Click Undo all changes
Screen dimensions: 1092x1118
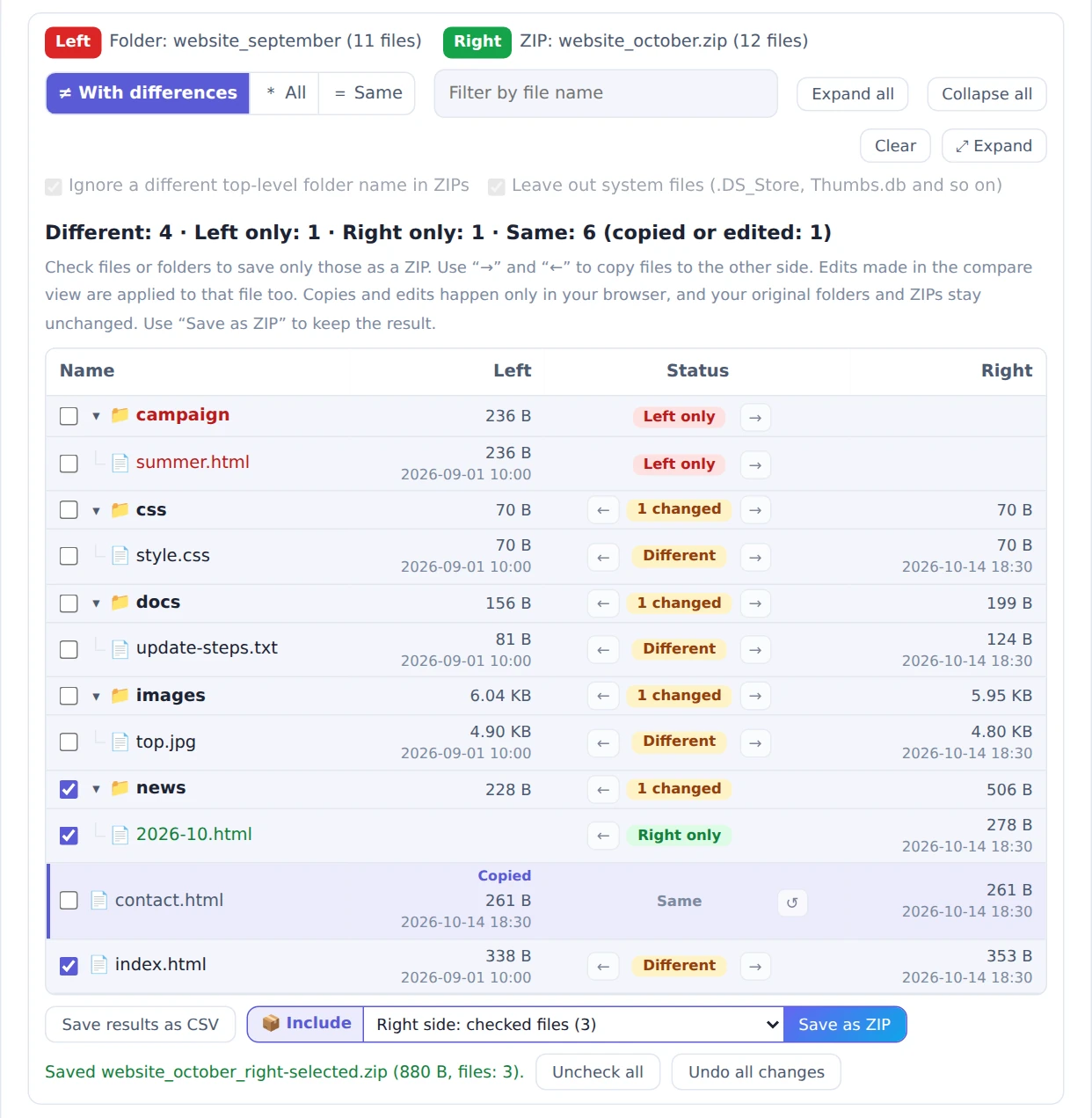tap(756, 1072)
